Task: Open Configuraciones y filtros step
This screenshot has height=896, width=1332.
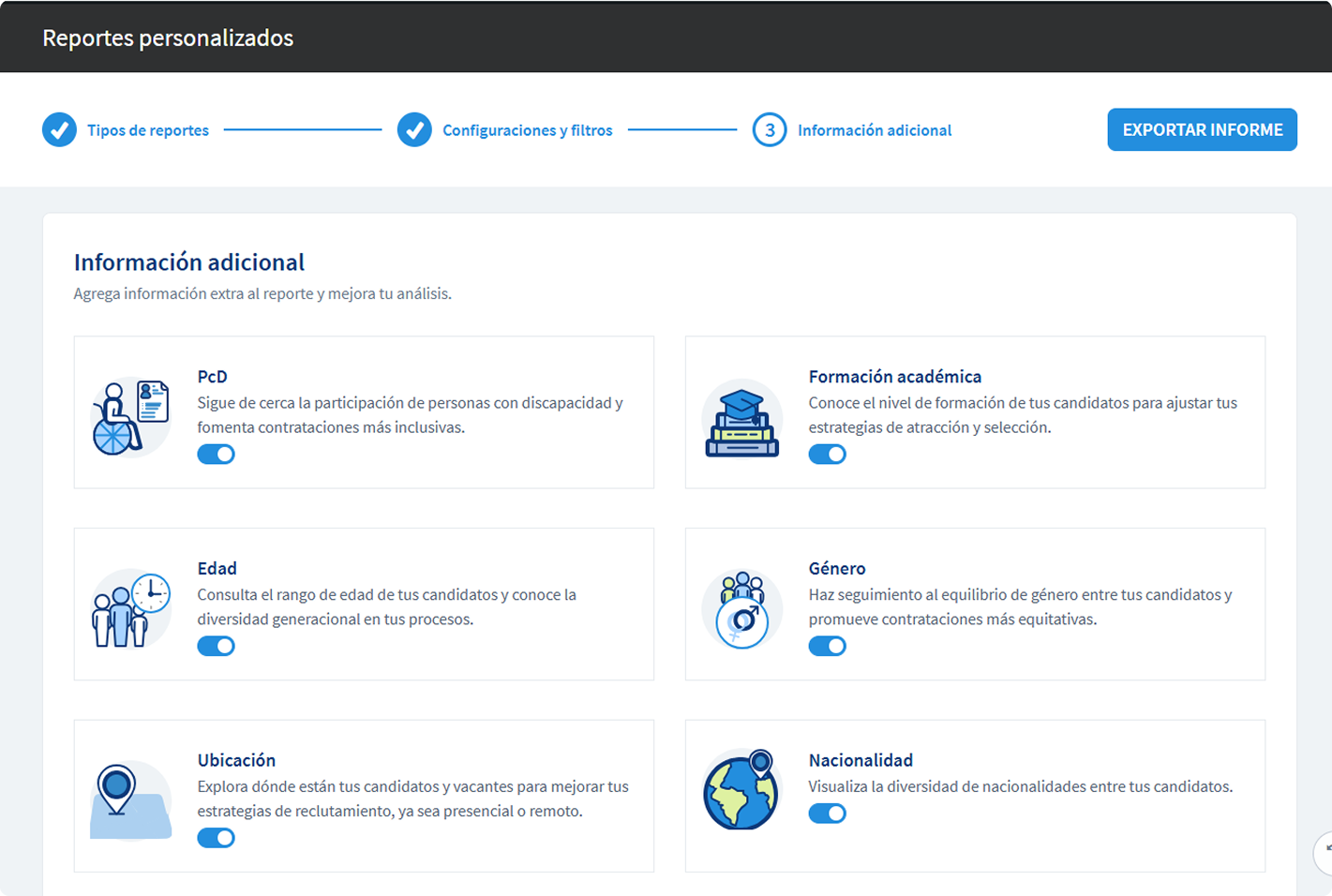Action: point(527,130)
